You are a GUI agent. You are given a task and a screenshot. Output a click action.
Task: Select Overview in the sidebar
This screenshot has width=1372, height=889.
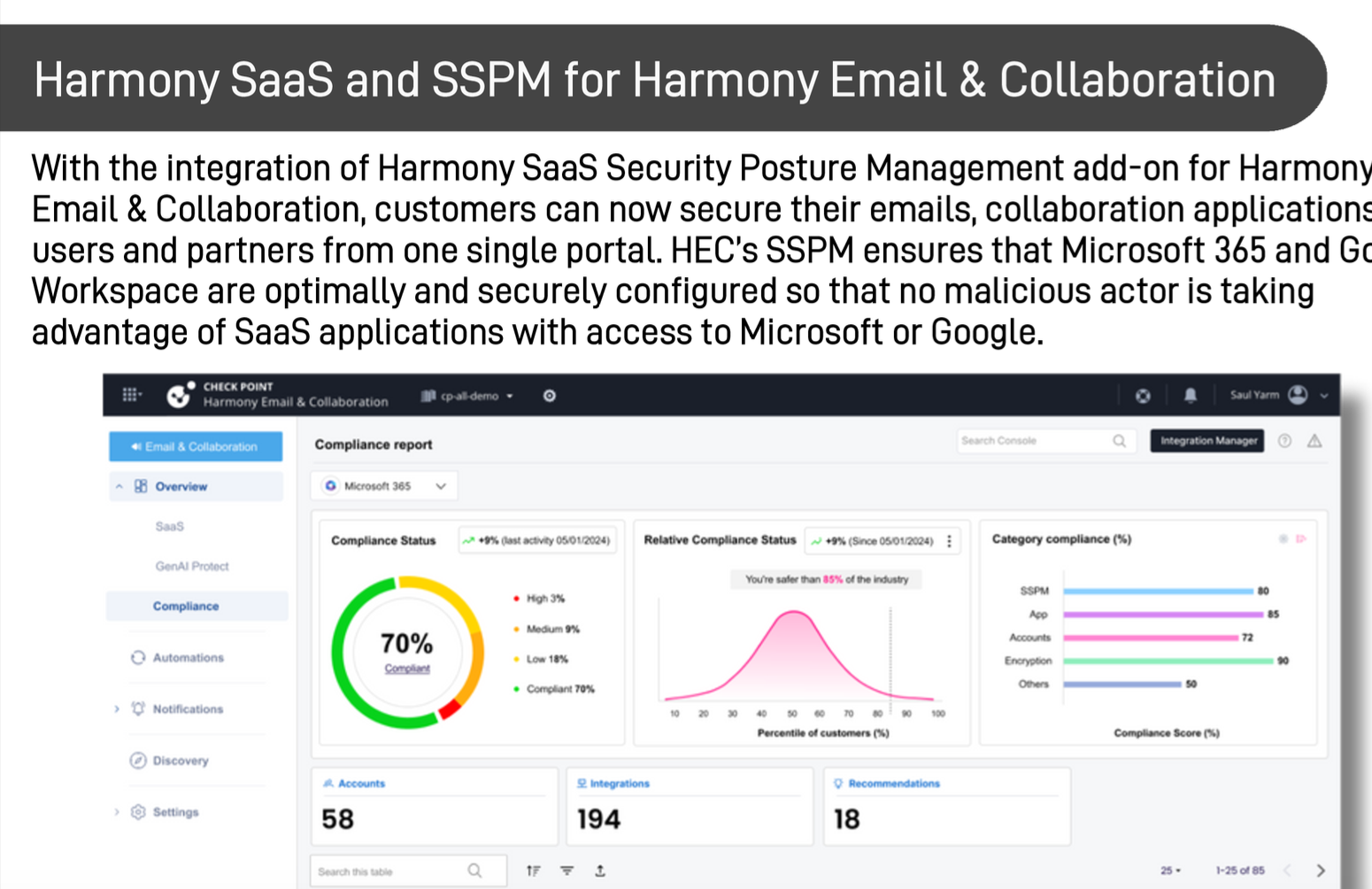point(181,486)
